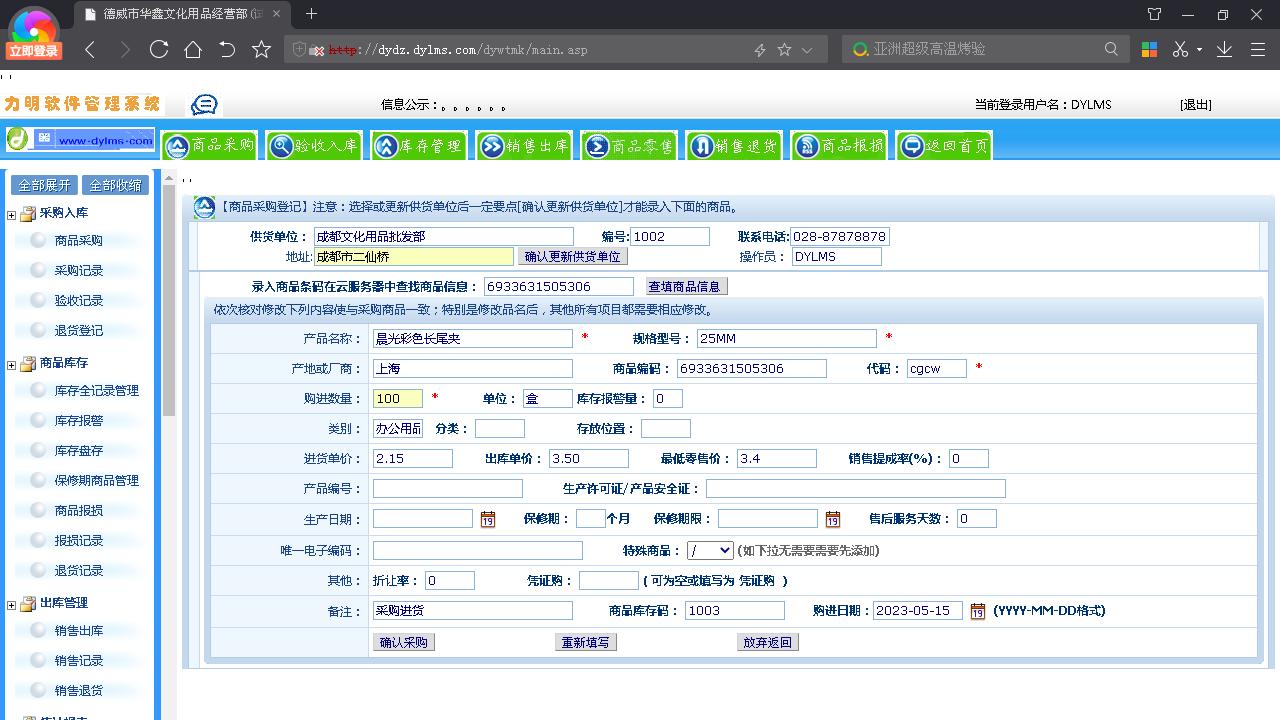The height and width of the screenshot is (720, 1280).
Task: Open the calendar picker beside 购进日期
Action: (x=979, y=611)
